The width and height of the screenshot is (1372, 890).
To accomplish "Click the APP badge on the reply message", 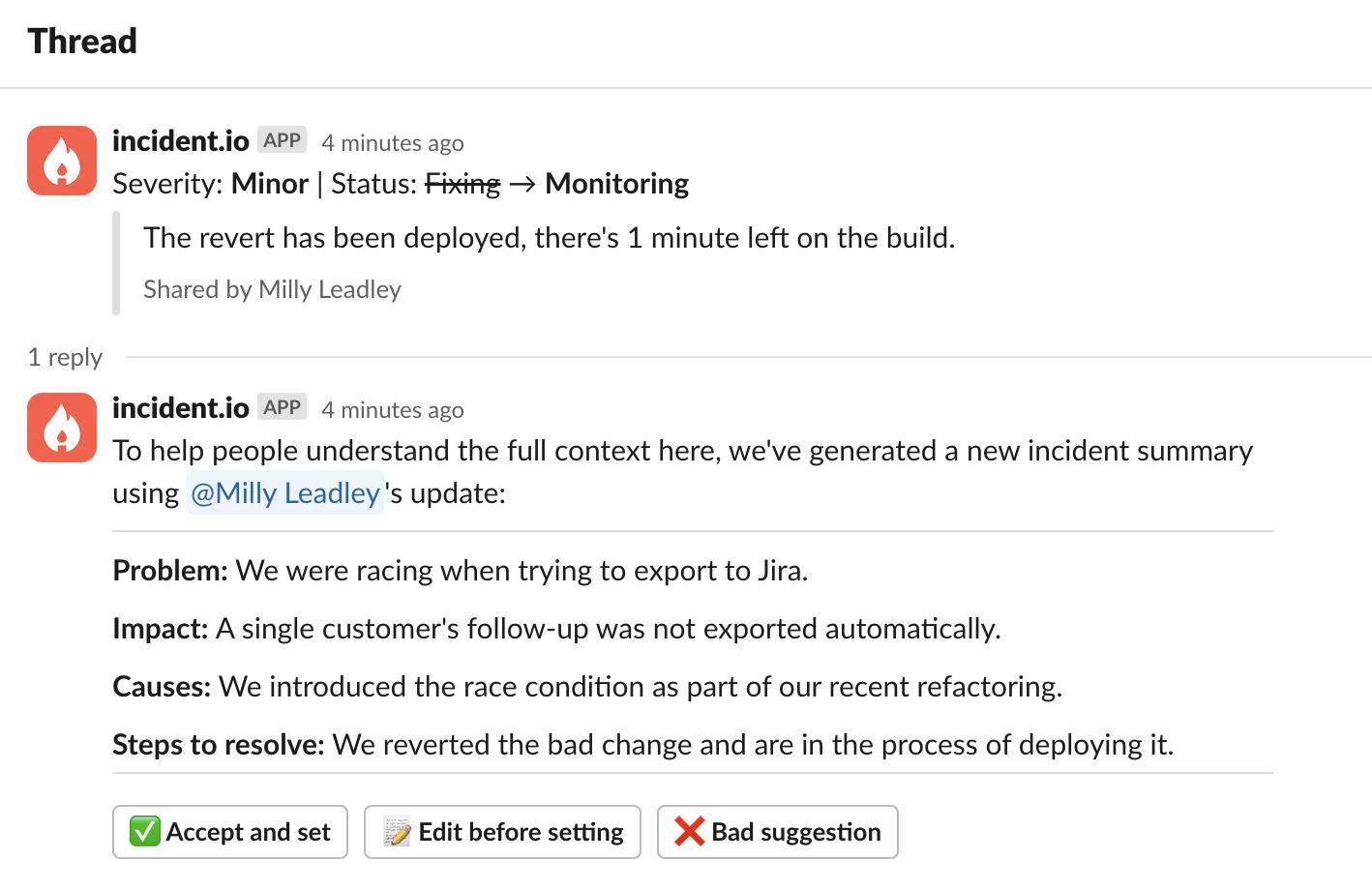I will pos(282,407).
